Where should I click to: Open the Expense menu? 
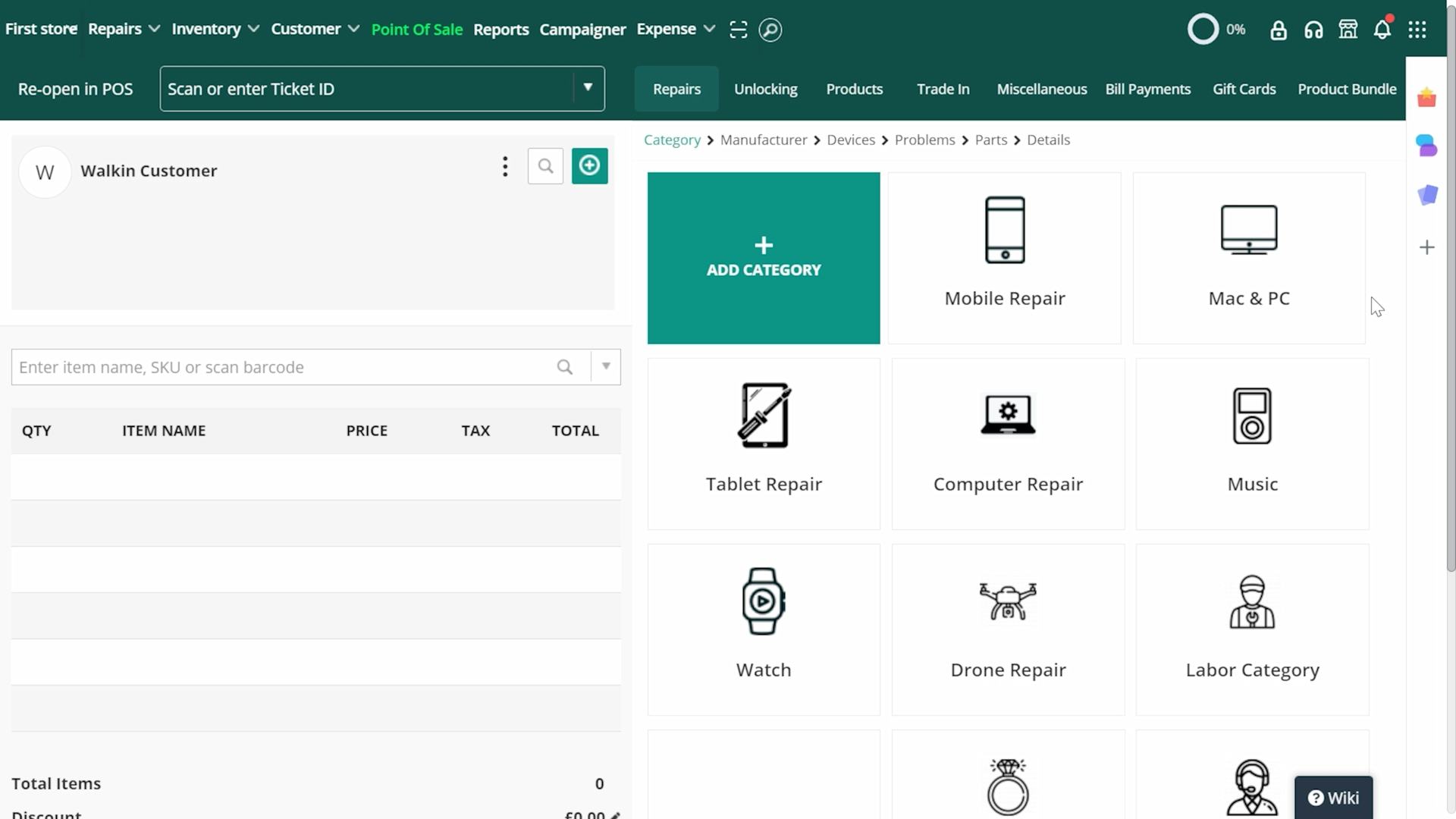(675, 28)
